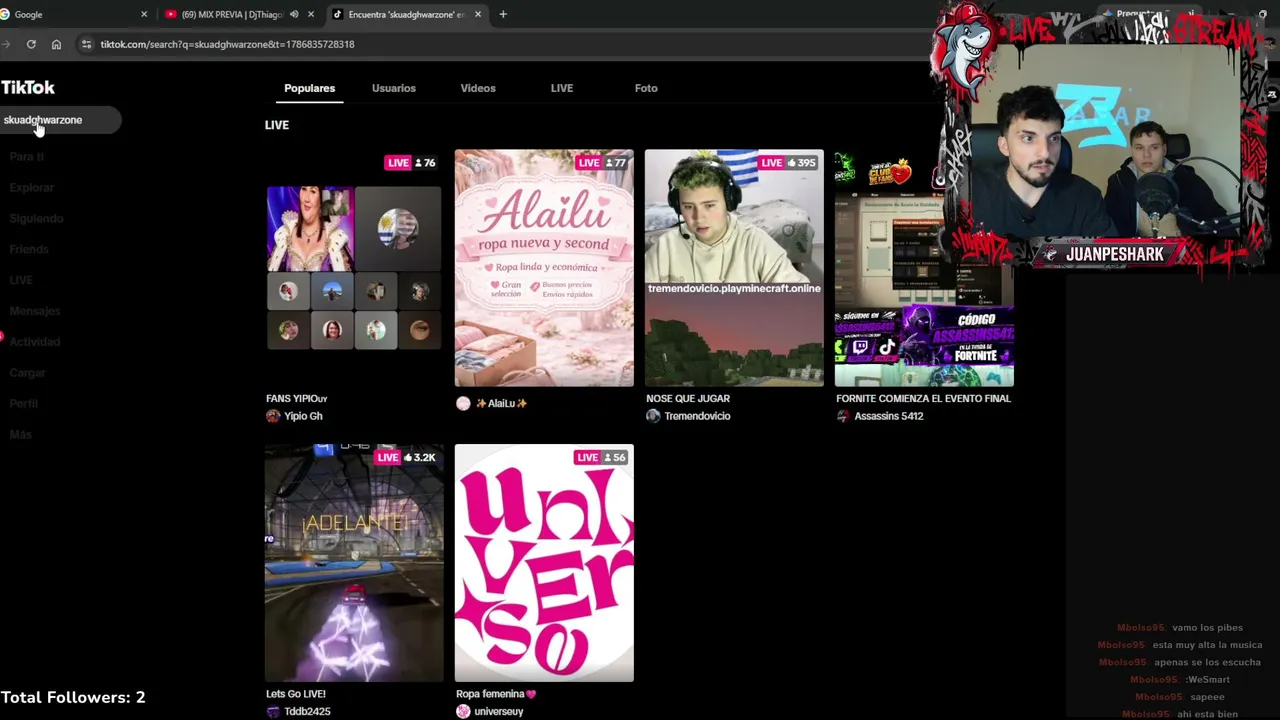The image size is (1280, 720).
Task: Click the LIVE badge showing 3.2K likes
Action: click(x=406, y=458)
